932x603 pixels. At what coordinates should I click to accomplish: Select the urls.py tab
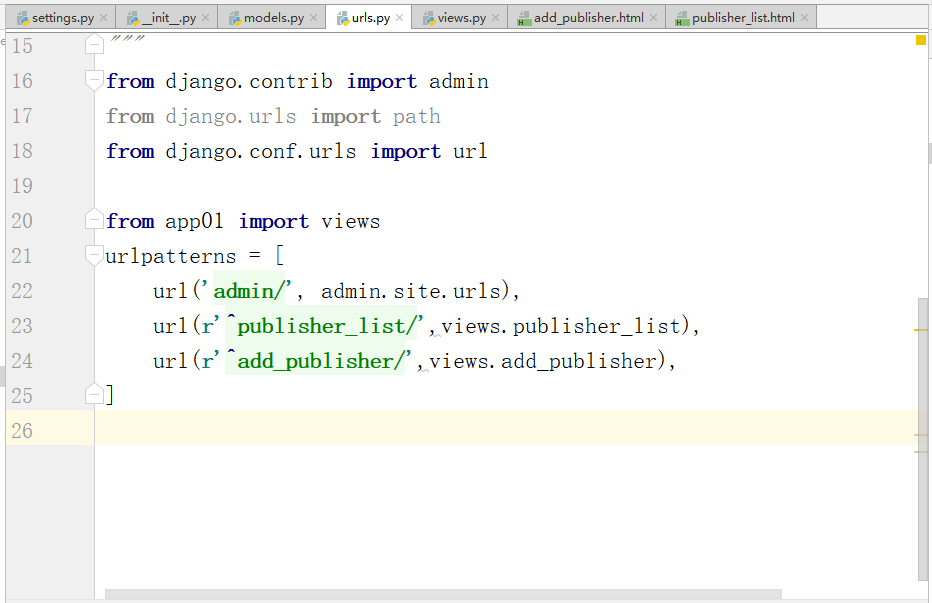click(x=371, y=18)
